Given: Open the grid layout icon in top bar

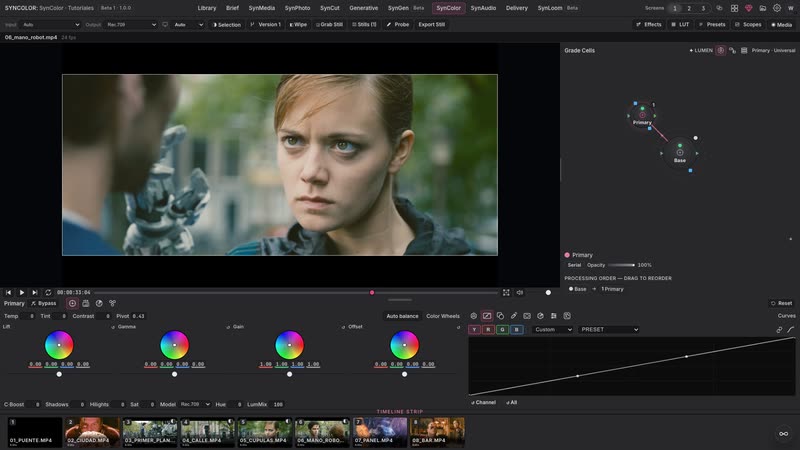Looking at the screenshot, I should 734,8.
